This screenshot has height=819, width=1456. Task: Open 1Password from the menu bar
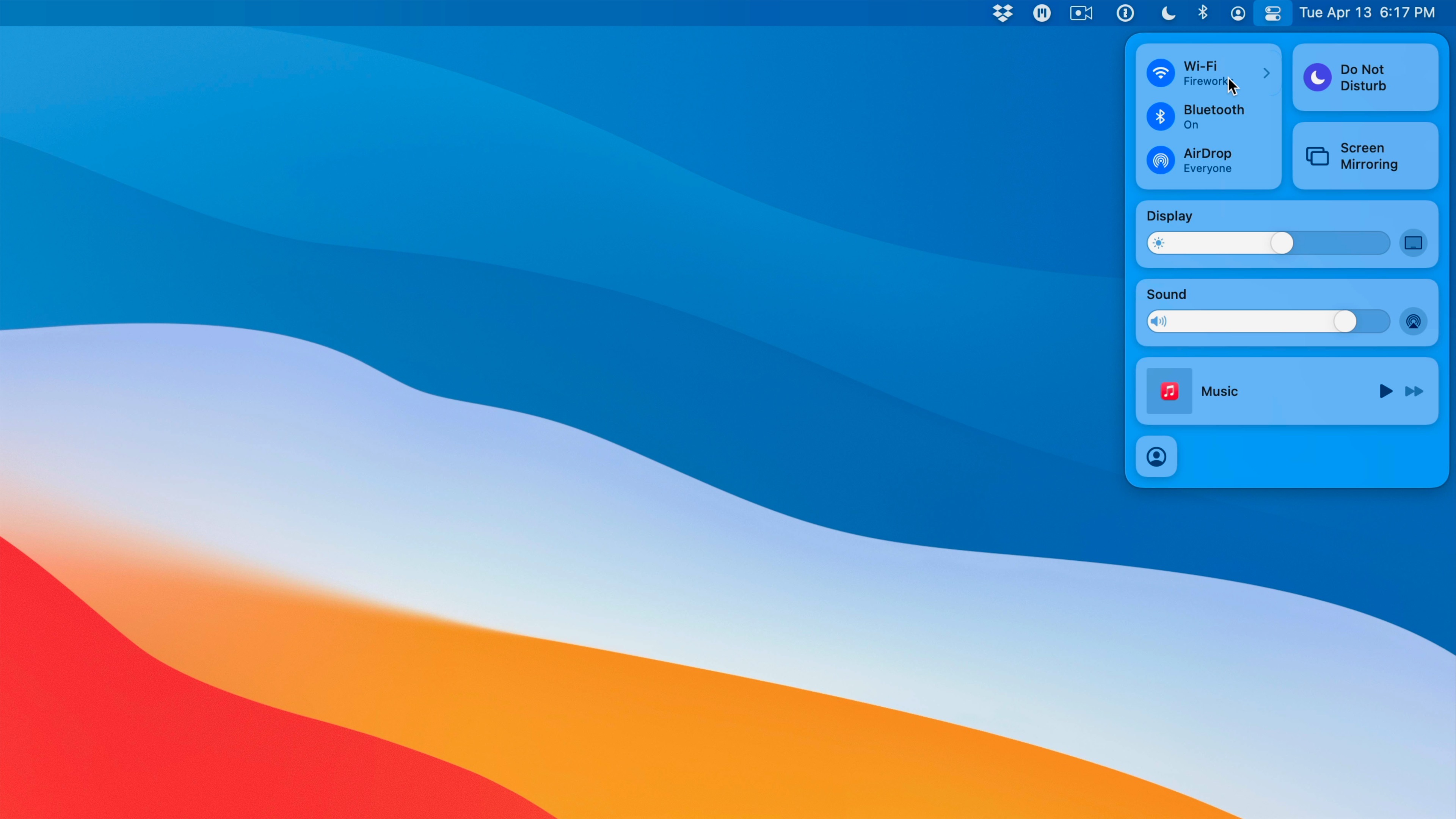pos(1125,13)
